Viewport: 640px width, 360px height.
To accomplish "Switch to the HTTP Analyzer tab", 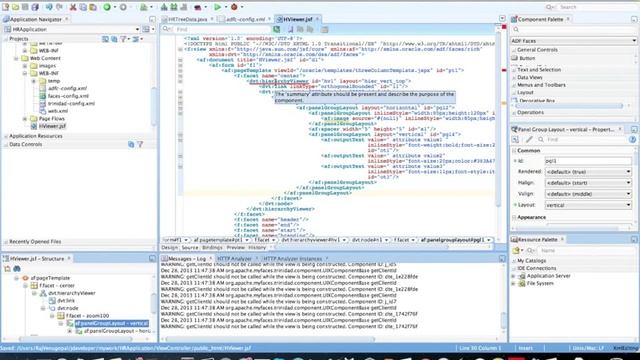I will click(234, 259).
